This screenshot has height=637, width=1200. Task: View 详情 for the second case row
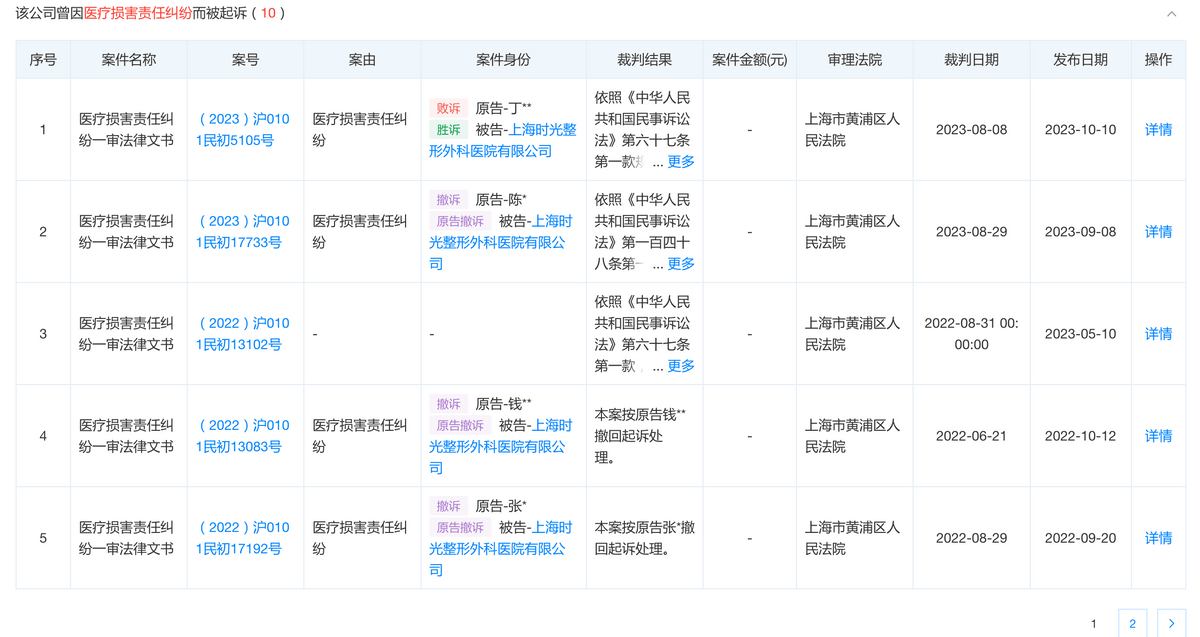pos(1158,232)
